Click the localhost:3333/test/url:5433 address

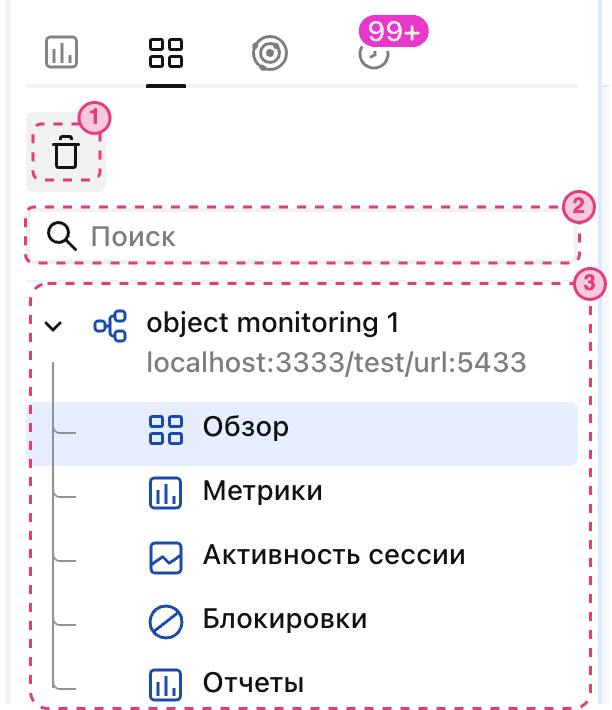(336, 362)
